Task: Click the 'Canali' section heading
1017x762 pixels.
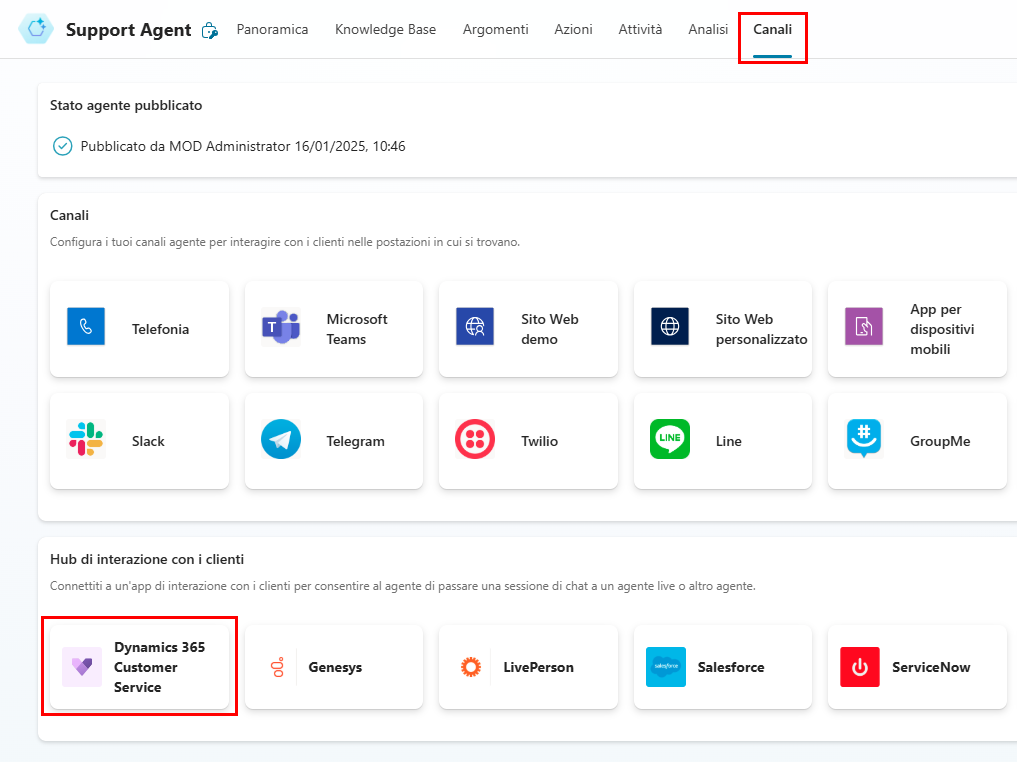Action: (69, 215)
